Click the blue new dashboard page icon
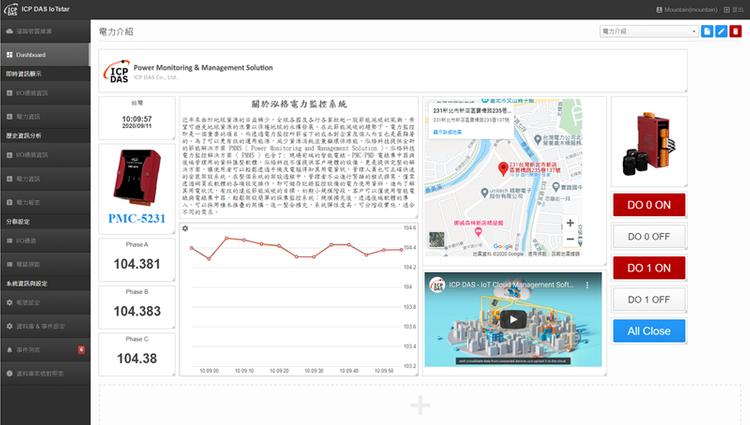 click(x=708, y=32)
